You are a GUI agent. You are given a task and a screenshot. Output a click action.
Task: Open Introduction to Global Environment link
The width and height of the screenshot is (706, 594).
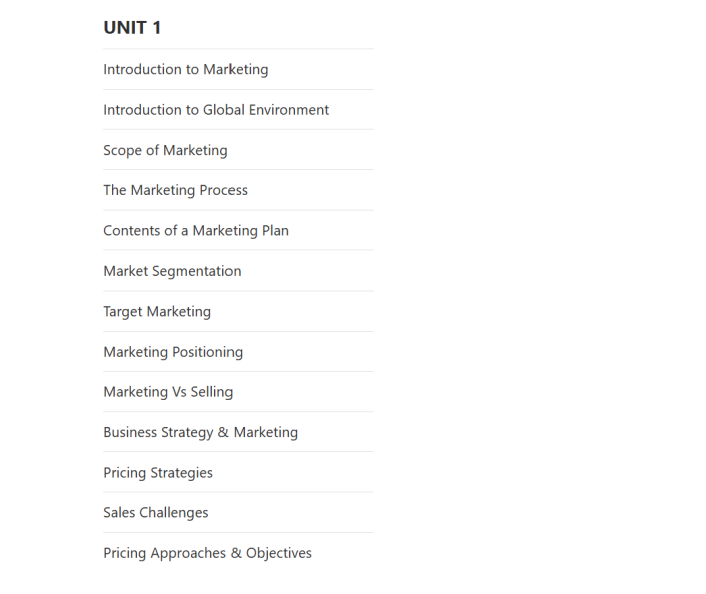pos(216,110)
